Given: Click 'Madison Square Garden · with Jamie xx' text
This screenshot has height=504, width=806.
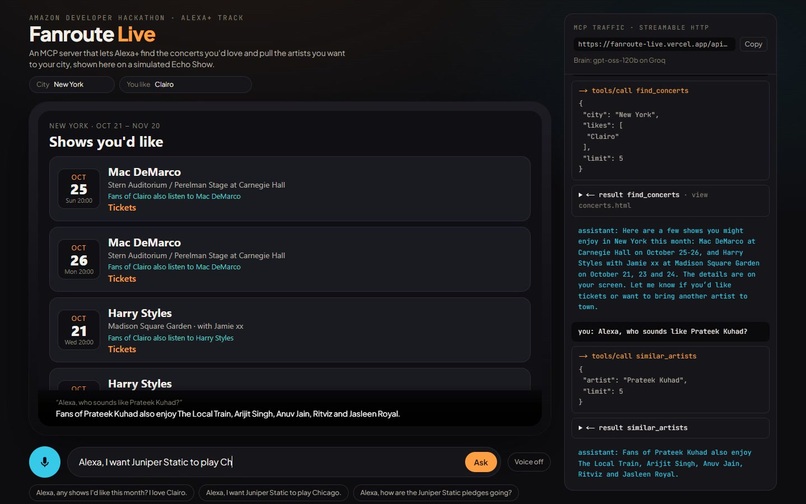Looking at the screenshot, I should [175, 326].
